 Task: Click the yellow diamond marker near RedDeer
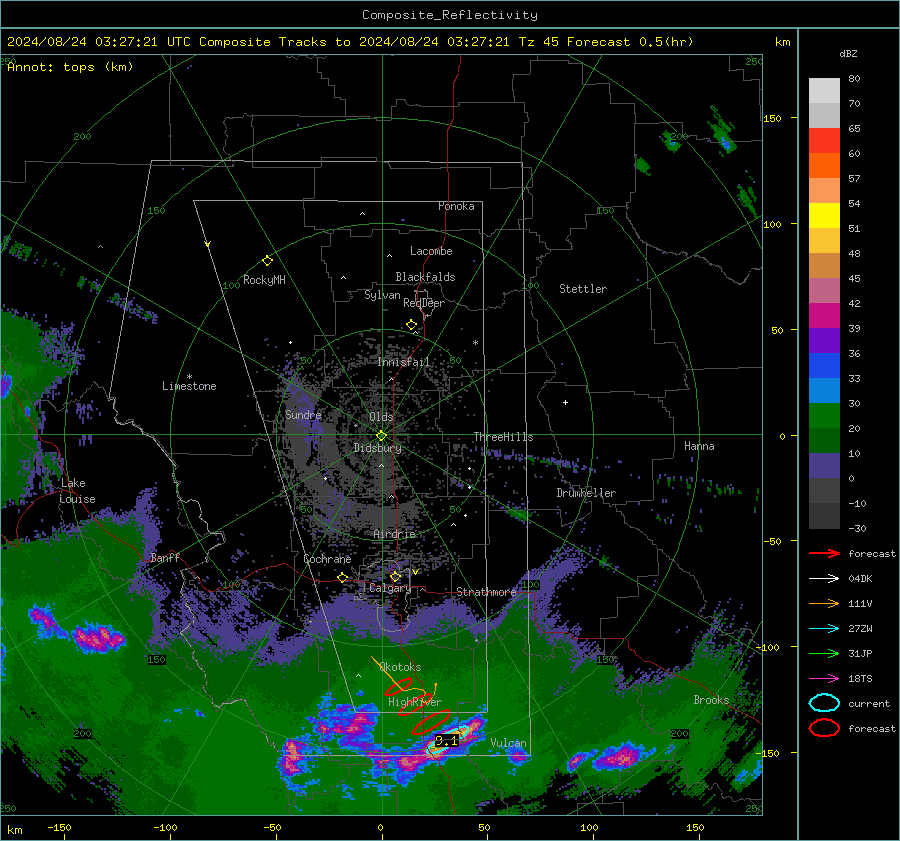[411, 325]
